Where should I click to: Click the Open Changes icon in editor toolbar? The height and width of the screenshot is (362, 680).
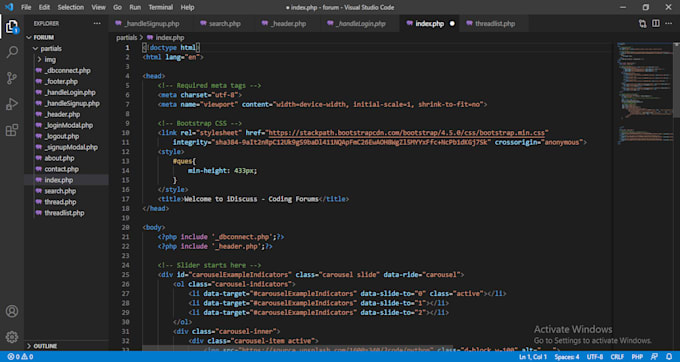pos(643,23)
